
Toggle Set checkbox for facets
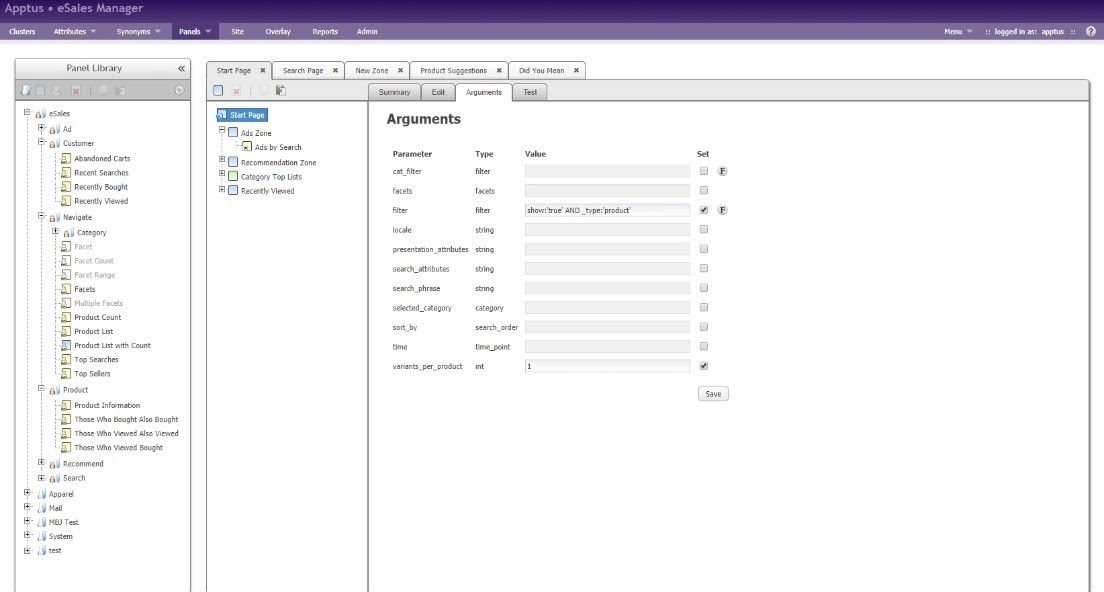pyautogui.click(x=703, y=190)
